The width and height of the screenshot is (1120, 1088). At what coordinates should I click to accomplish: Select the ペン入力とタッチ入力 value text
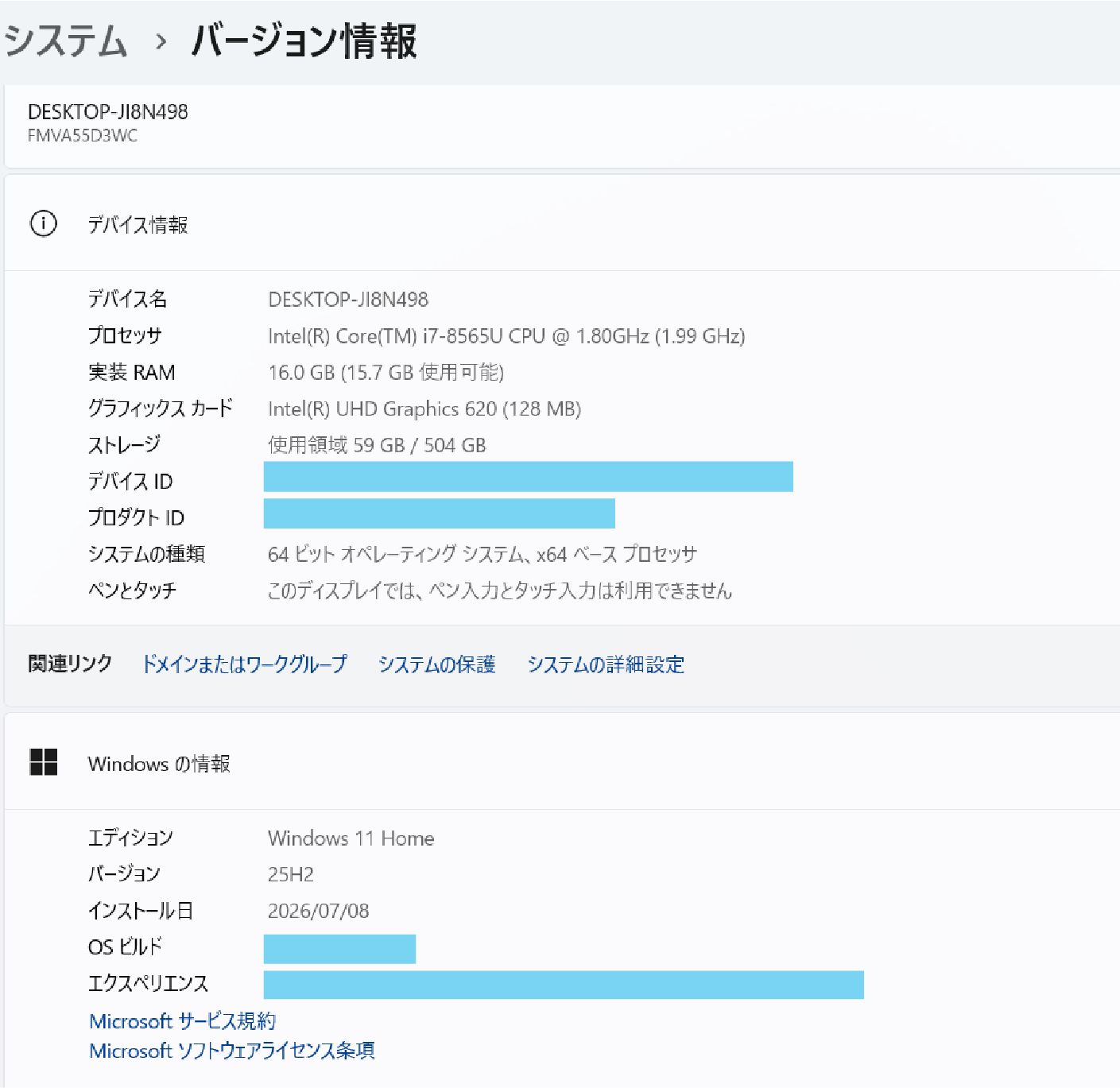499,590
